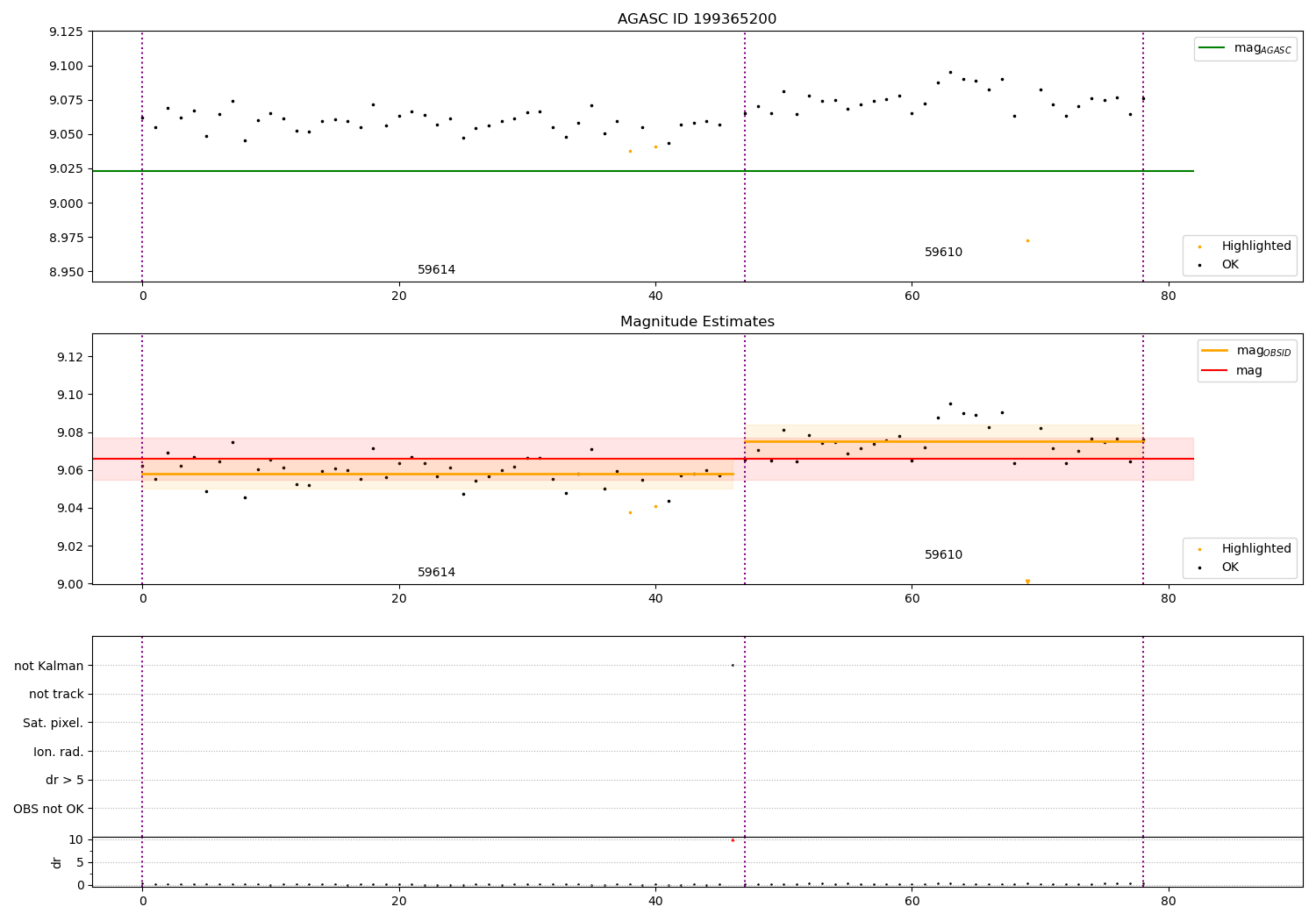Click the "not track" axis label
This screenshot has width=1316, height=921.
tap(56, 695)
